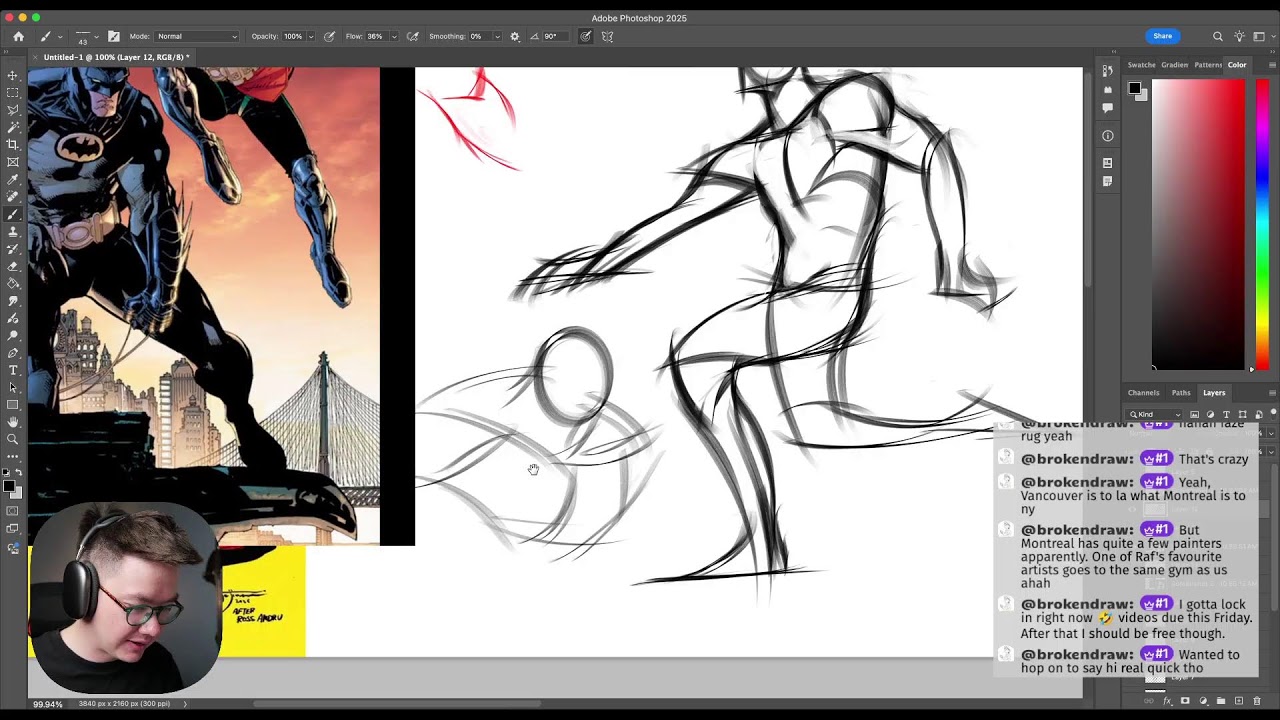Select the Zoom tool
The width and height of the screenshot is (1280, 720).
13,439
